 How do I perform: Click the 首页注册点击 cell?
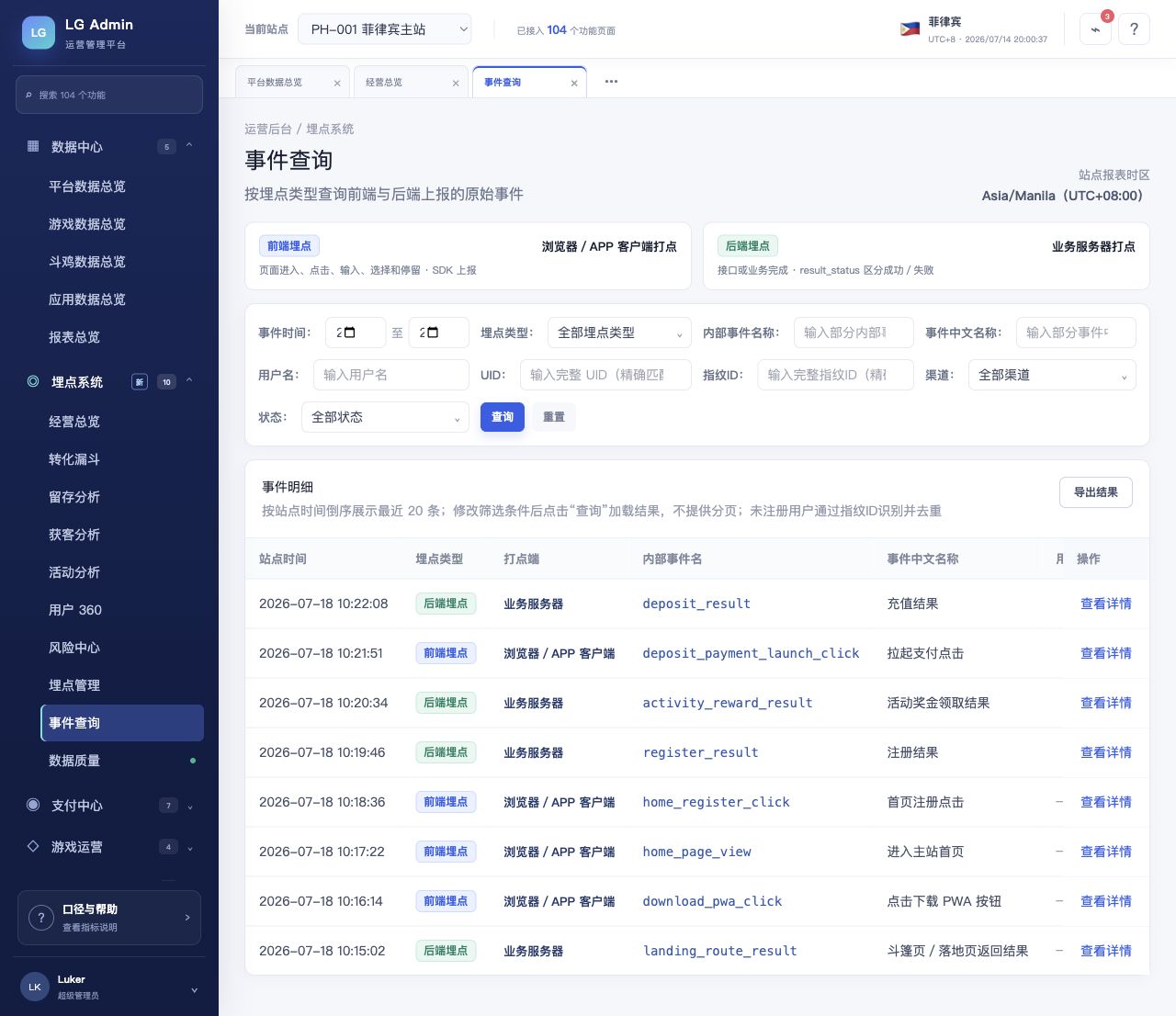point(925,802)
